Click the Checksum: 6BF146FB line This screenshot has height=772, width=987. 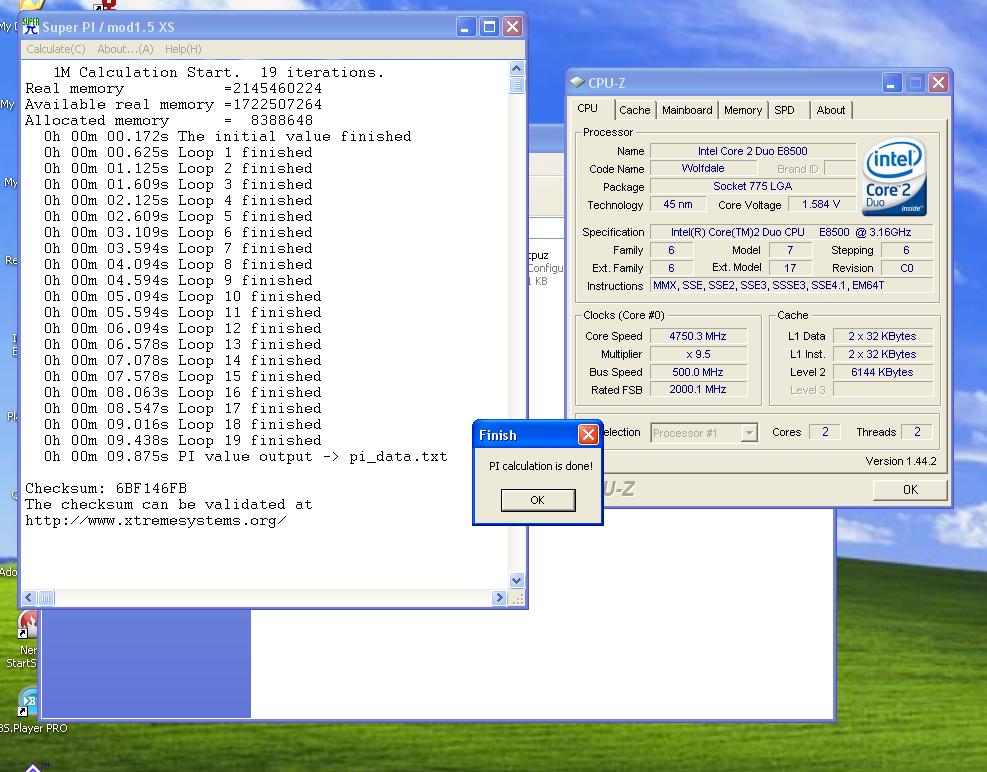tap(106, 489)
